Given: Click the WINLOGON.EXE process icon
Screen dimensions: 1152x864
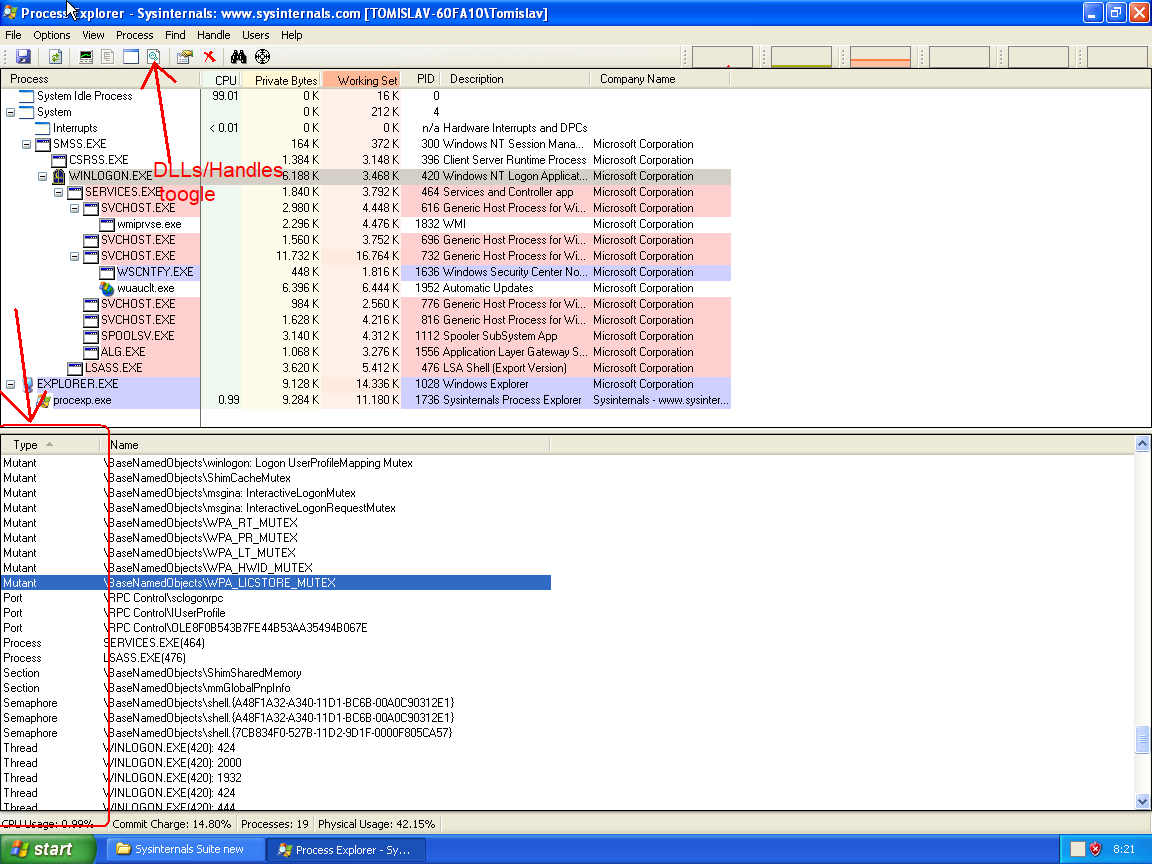Looking at the screenshot, I should tap(59, 176).
